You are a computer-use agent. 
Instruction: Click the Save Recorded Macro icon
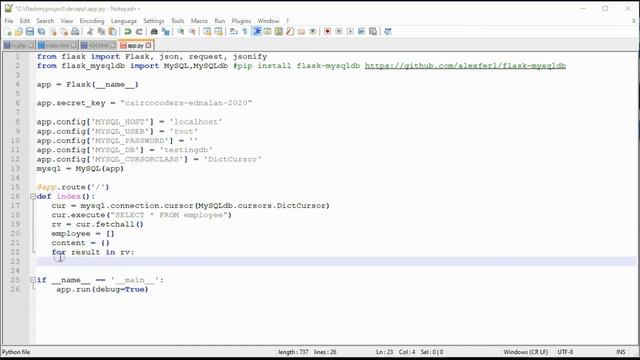click(373, 31)
